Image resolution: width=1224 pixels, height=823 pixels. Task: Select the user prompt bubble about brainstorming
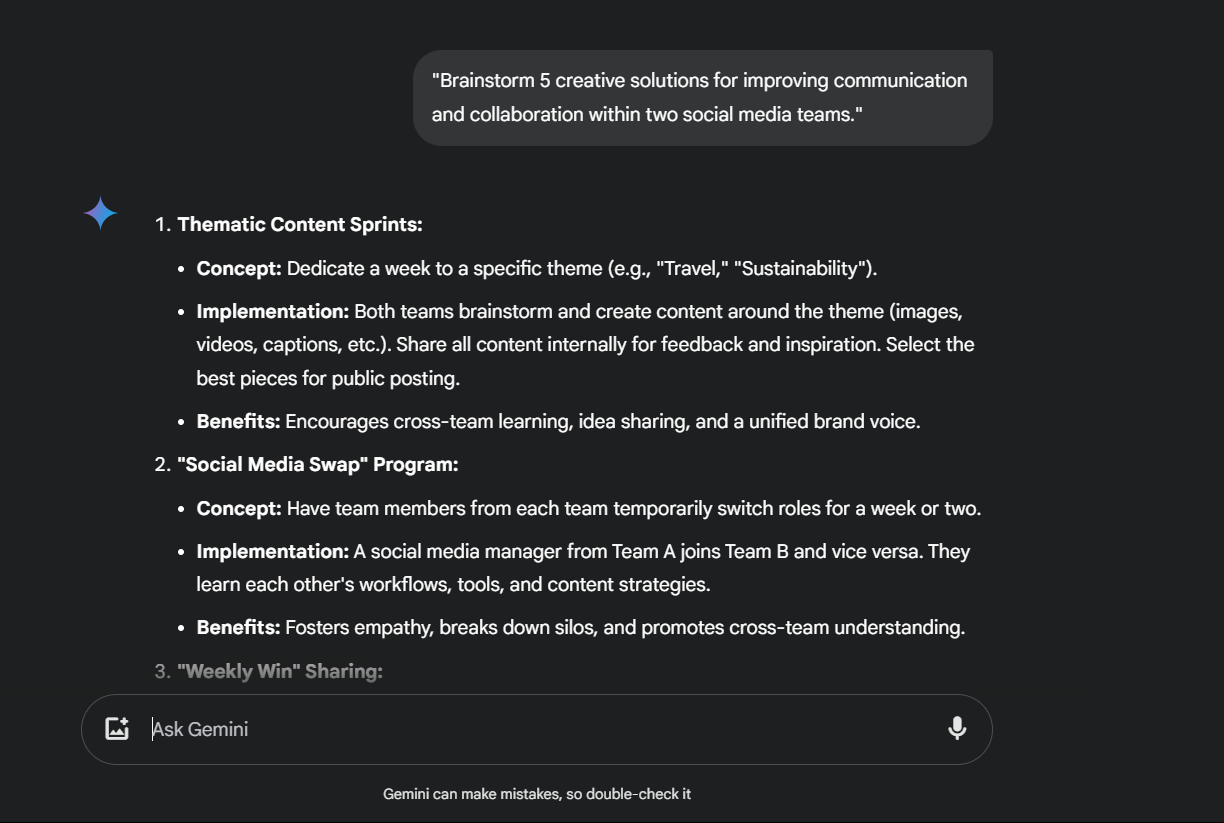[x=703, y=98]
